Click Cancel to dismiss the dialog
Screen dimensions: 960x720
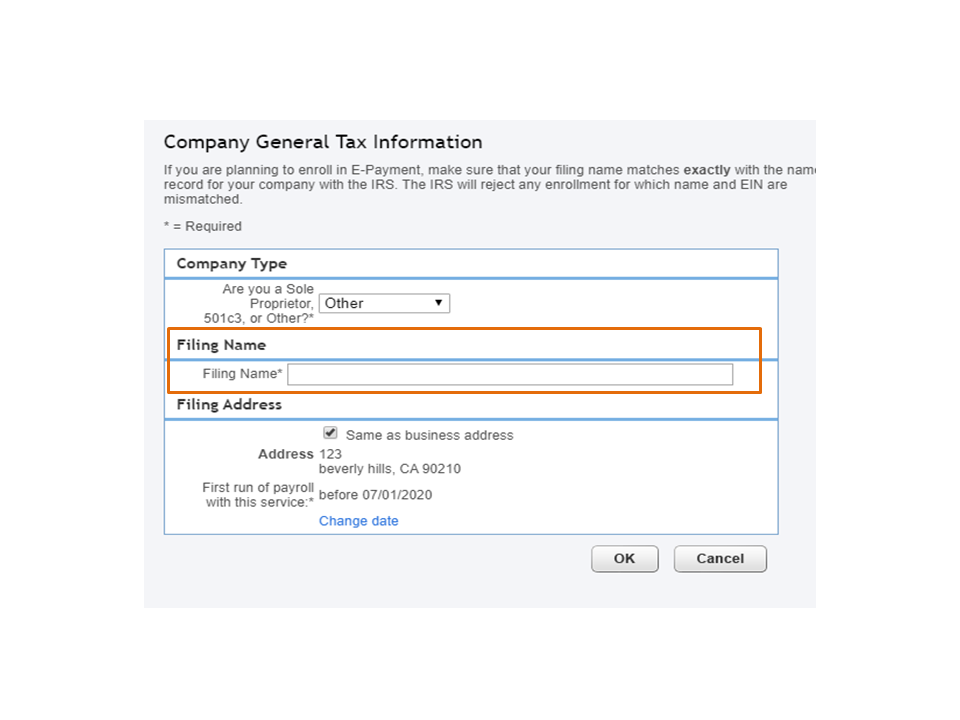point(720,558)
